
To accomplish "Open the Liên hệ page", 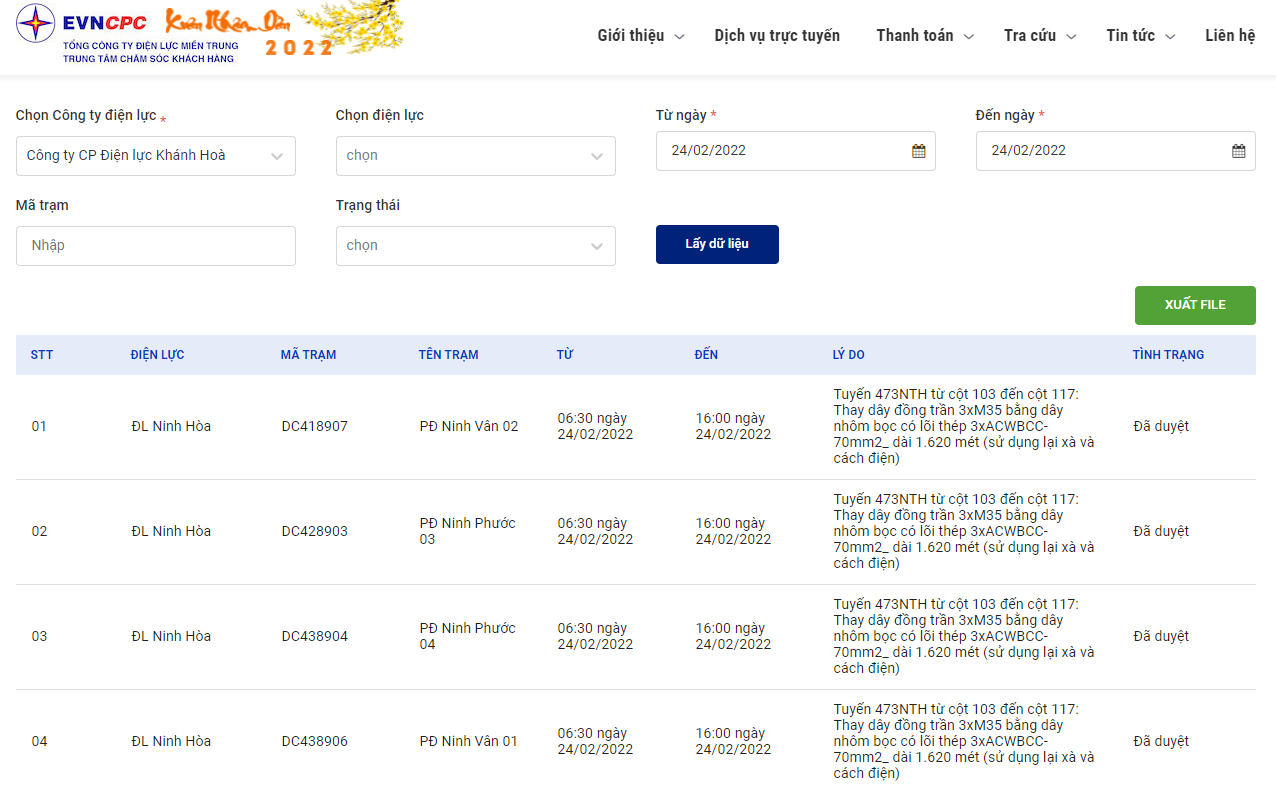I will tap(1230, 36).
